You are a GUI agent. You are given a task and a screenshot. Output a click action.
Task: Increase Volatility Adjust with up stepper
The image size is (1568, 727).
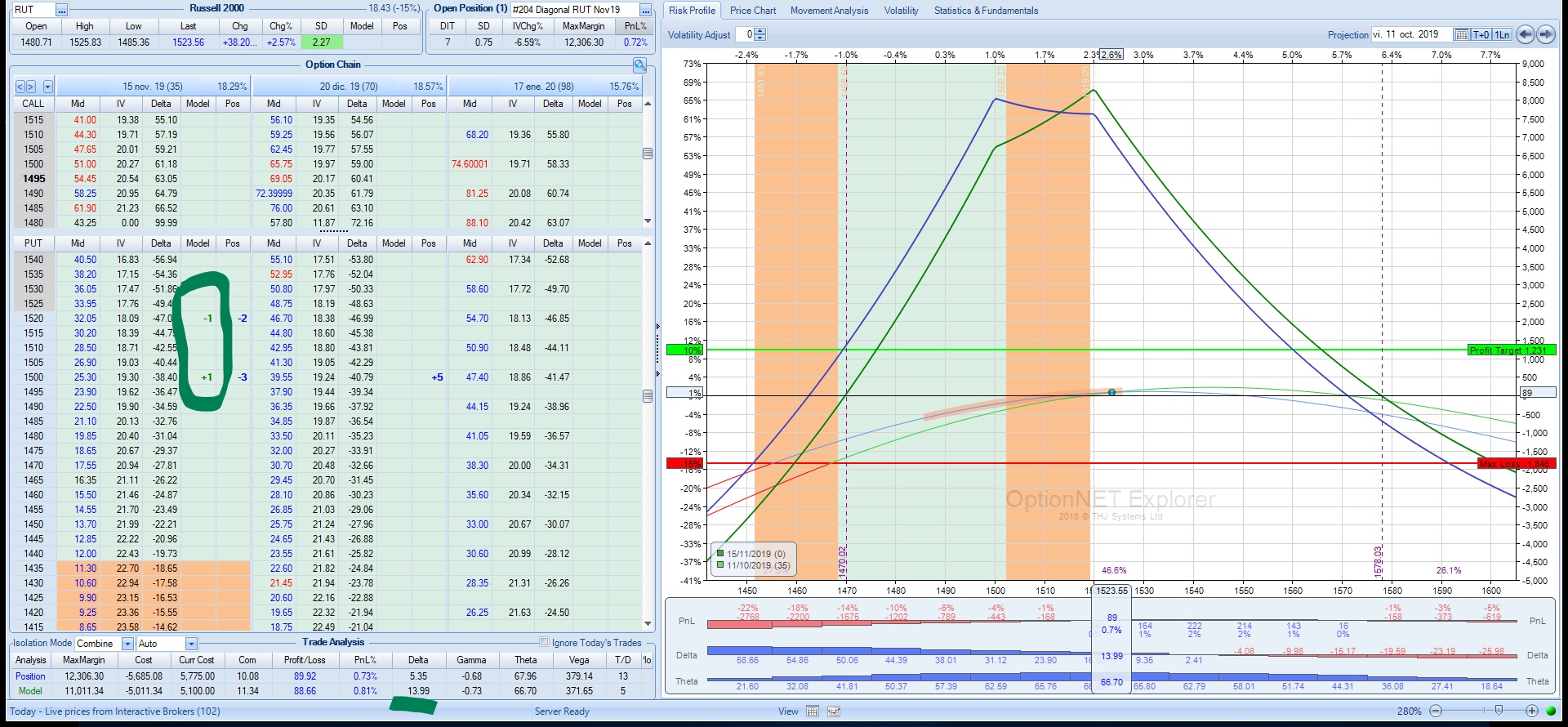[760, 31]
